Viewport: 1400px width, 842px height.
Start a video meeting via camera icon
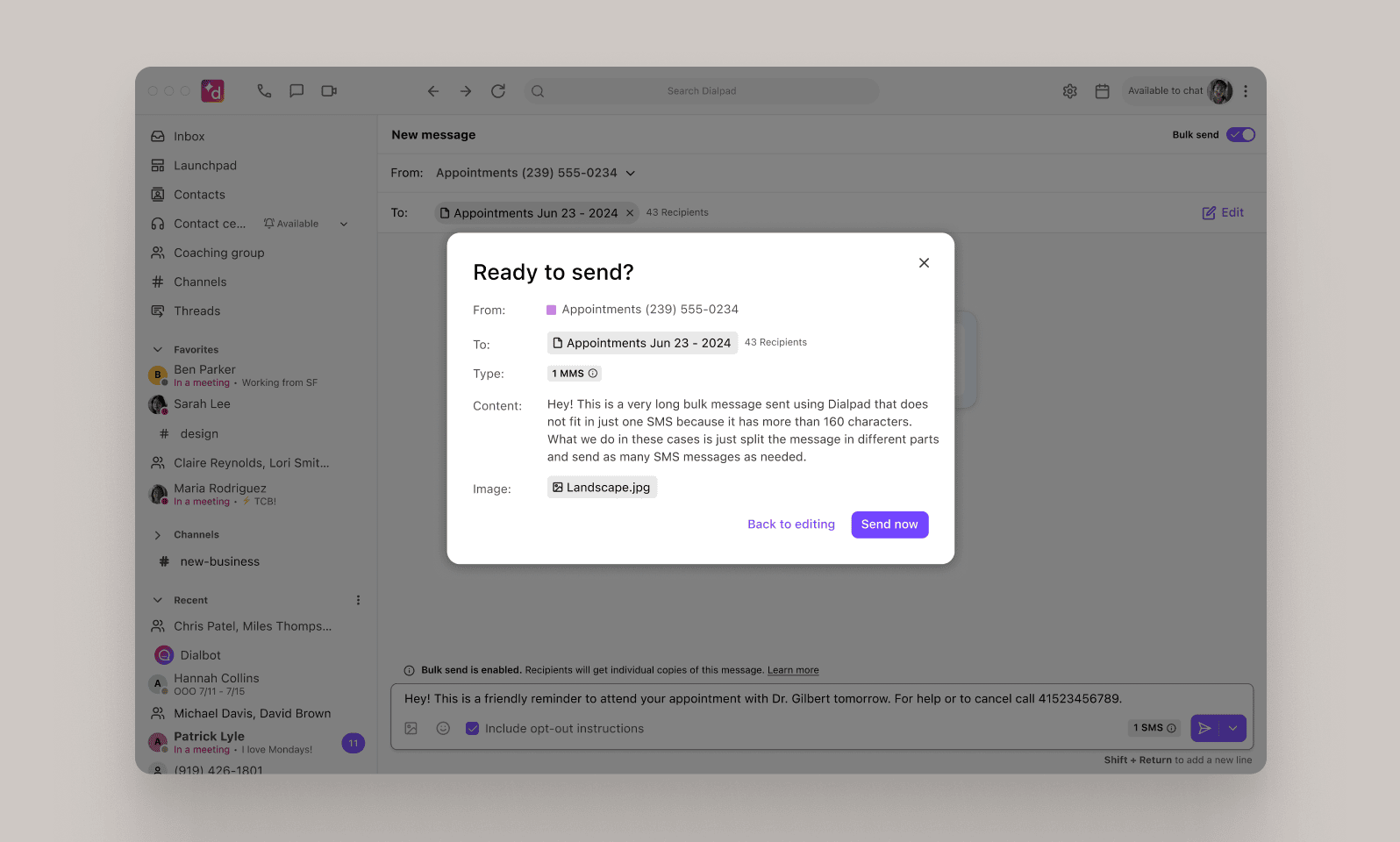coord(329,90)
